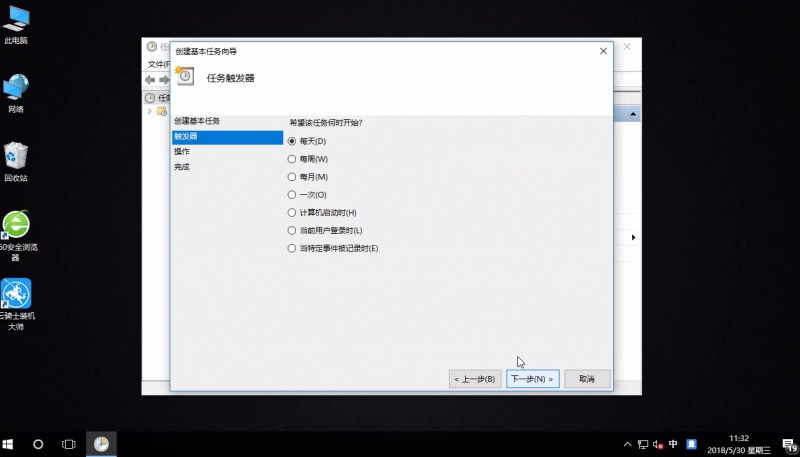This screenshot has height=457, width=800.
Task: Choose the 每月(M) trigger option
Action: click(308, 177)
